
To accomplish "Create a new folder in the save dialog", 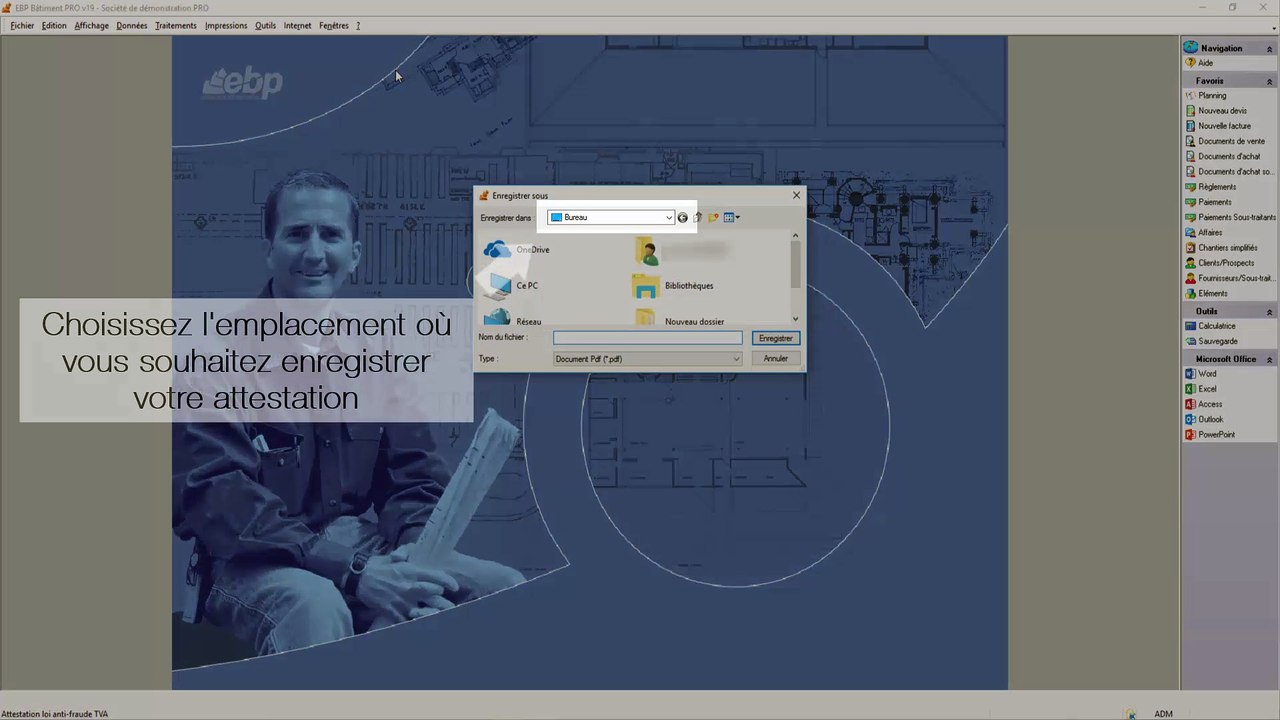I will pos(713,218).
